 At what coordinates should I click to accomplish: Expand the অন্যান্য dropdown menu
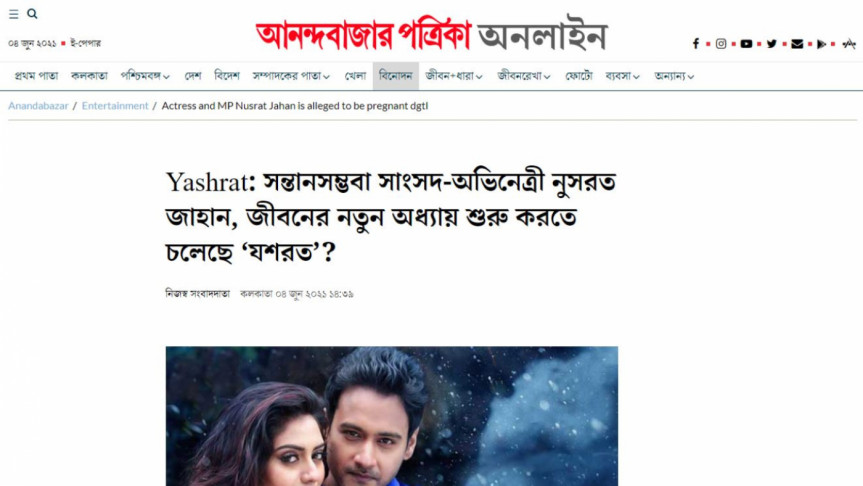[x=674, y=76]
